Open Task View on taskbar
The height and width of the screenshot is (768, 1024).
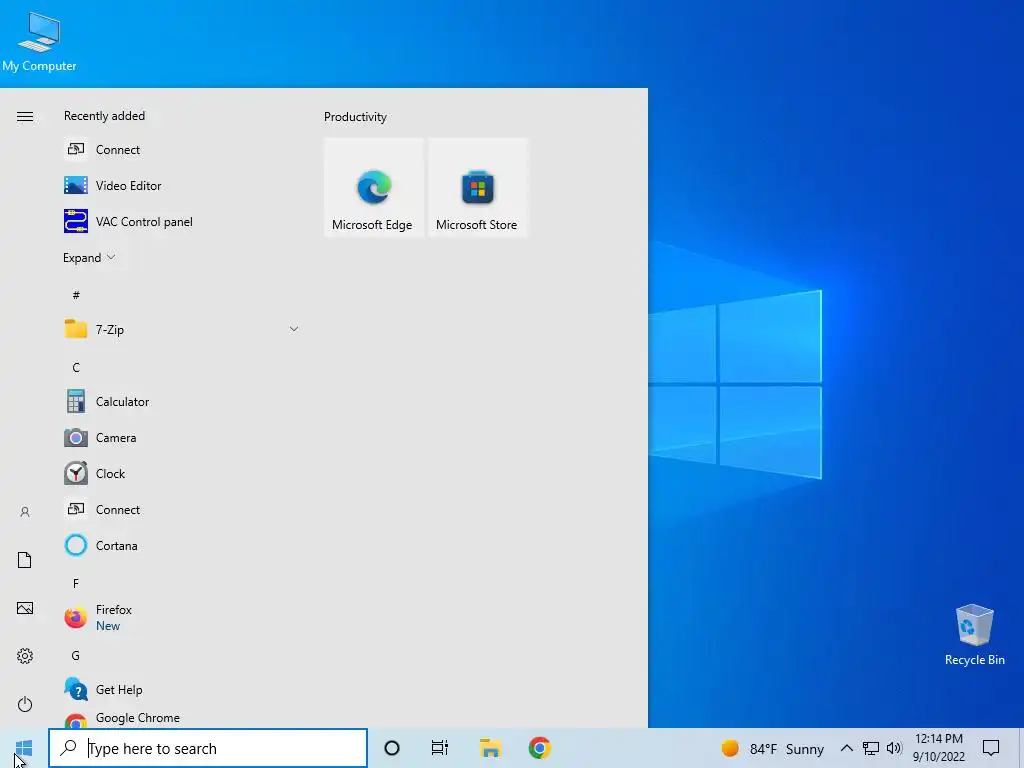click(x=440, y=748)
